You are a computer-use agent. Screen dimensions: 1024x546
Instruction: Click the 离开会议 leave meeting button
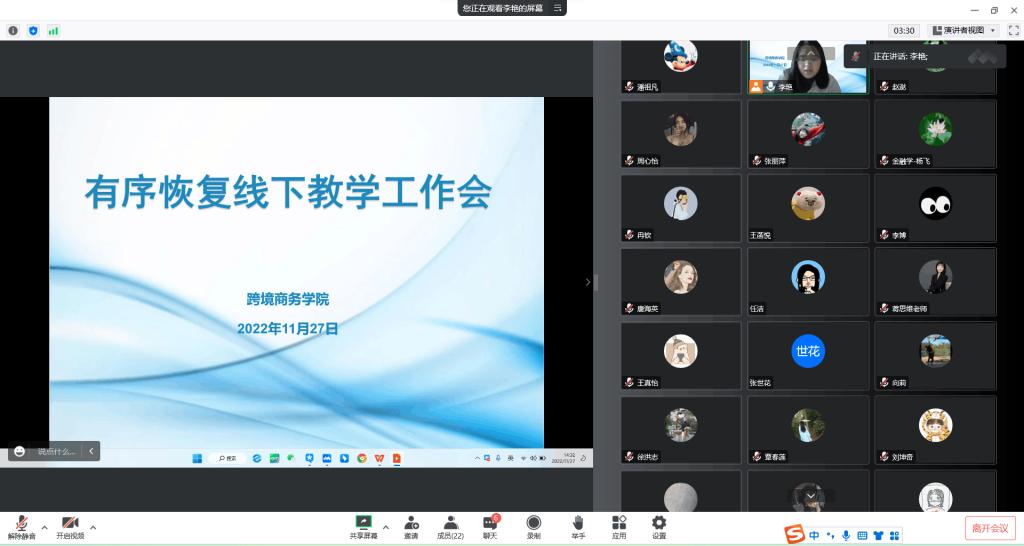pyautogui.click(x=990, y=528)
